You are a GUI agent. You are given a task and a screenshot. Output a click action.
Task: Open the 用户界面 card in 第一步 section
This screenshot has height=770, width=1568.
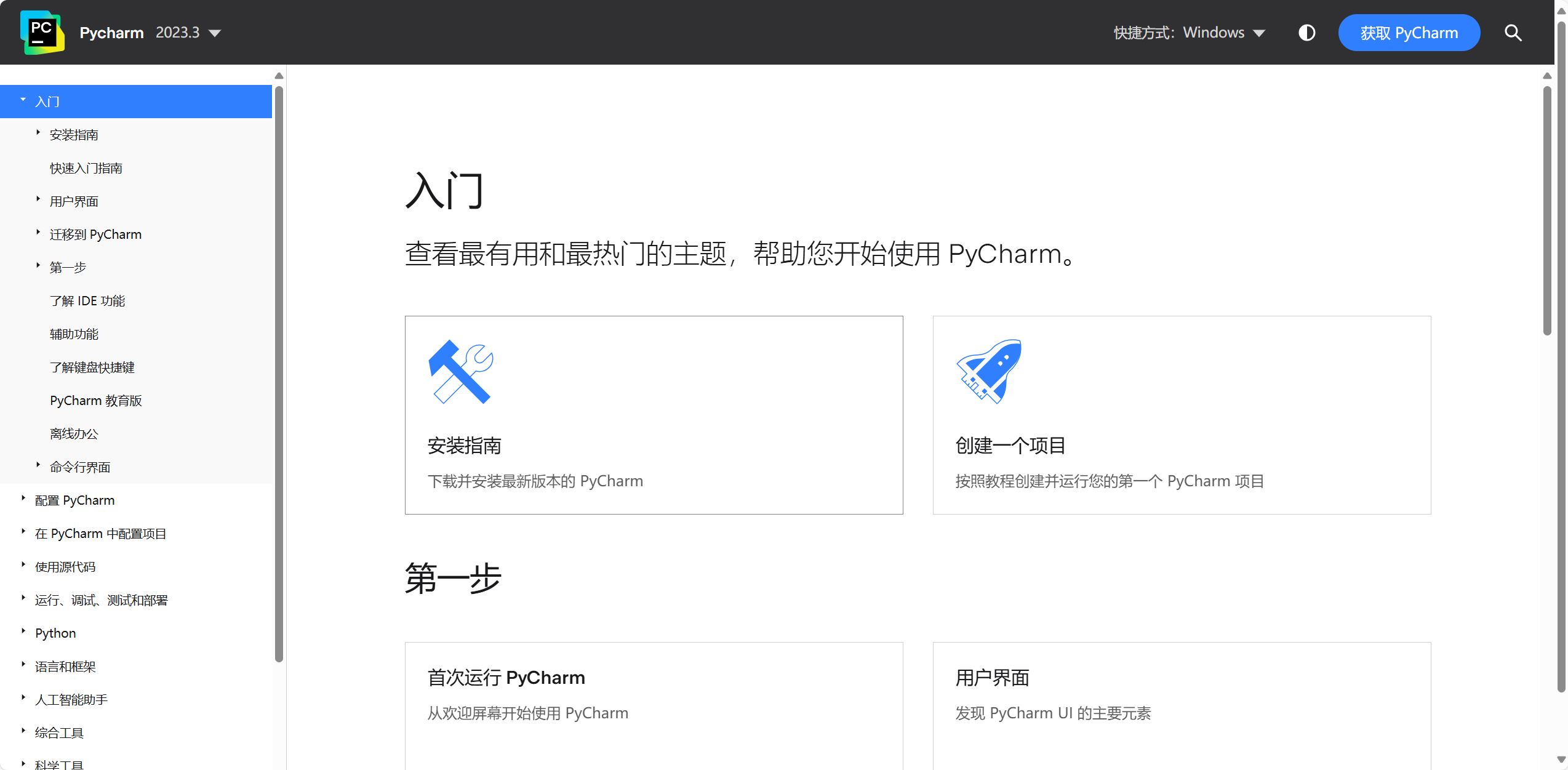click(x=992, y=678)
